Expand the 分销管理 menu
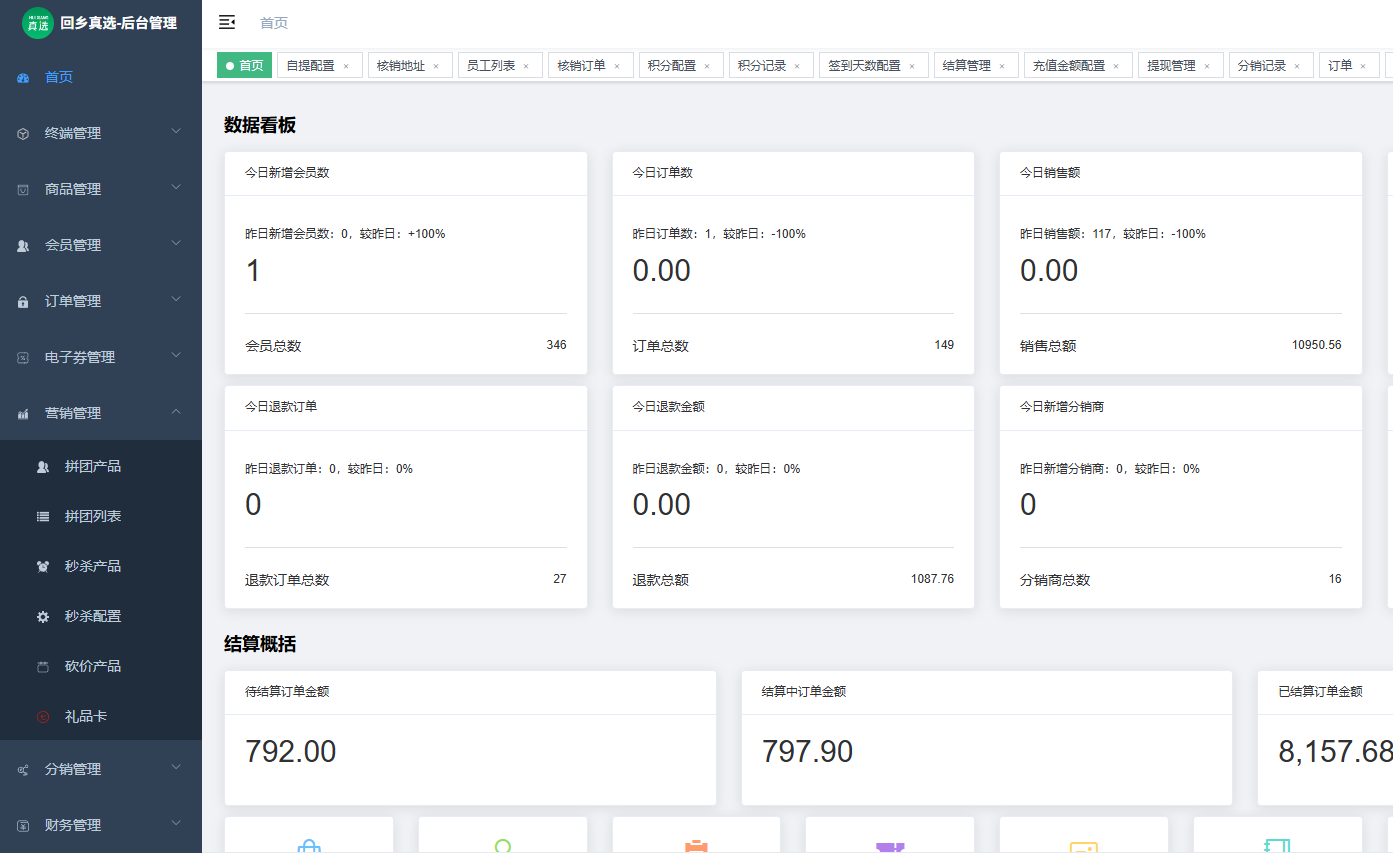Image resolution: width=1393 pixels, height=853 pixels. click(x=100, y=769)
